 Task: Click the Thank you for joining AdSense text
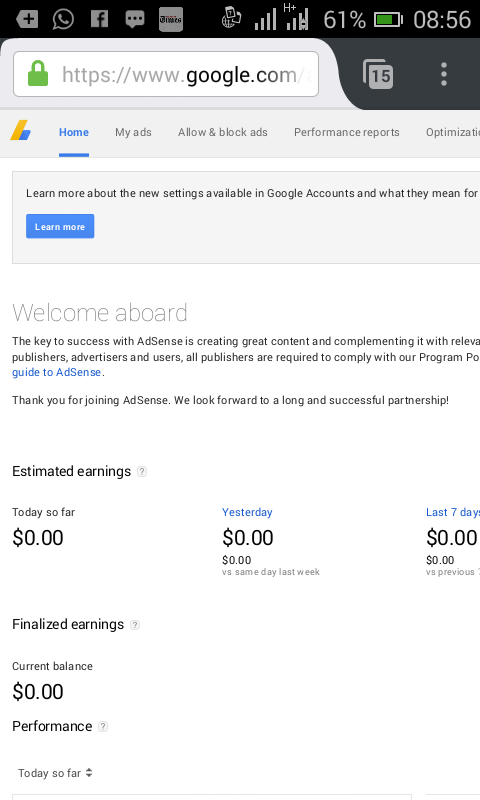(x=231, y=401)
